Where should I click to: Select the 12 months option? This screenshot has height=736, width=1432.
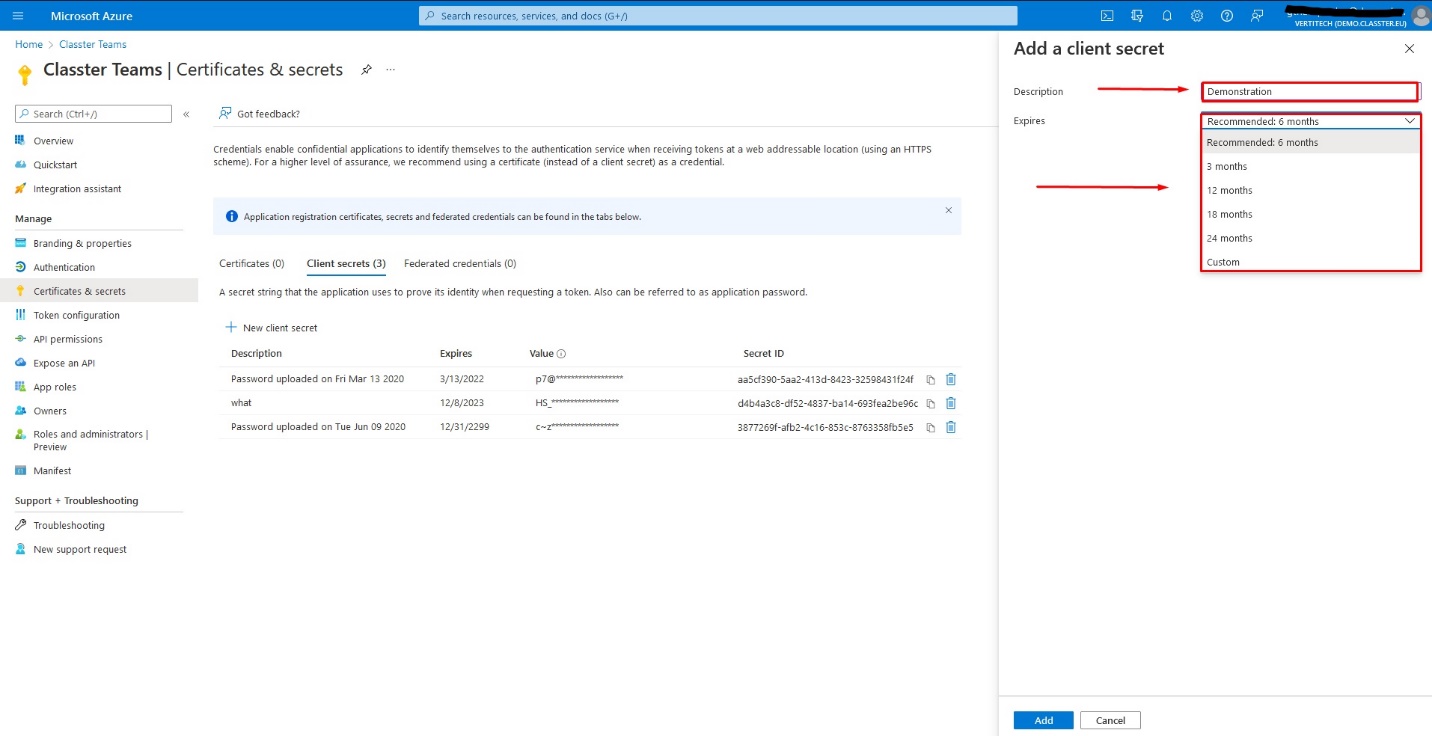[1311, 190]
